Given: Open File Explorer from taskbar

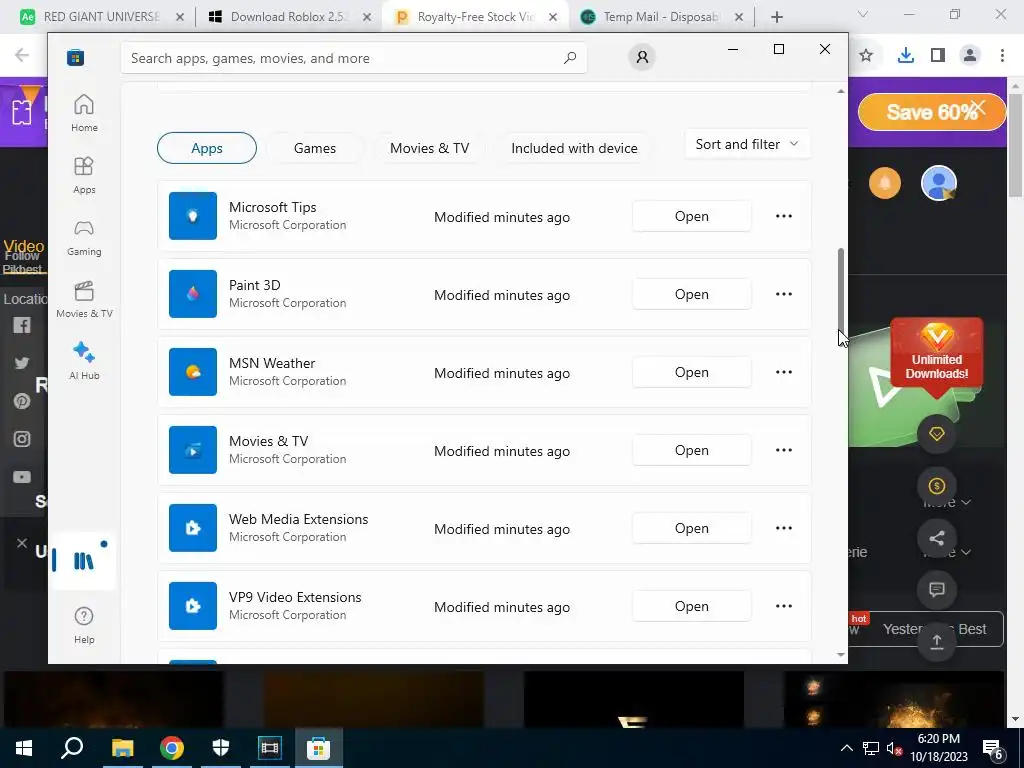Looking at the screenshot, I should [x=122, y=748].
